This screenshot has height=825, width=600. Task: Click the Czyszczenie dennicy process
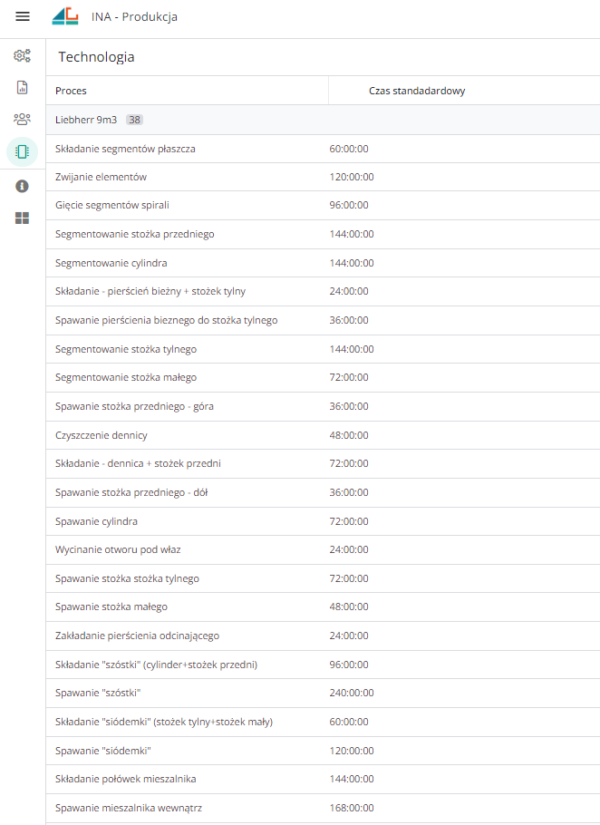point(102,436)
